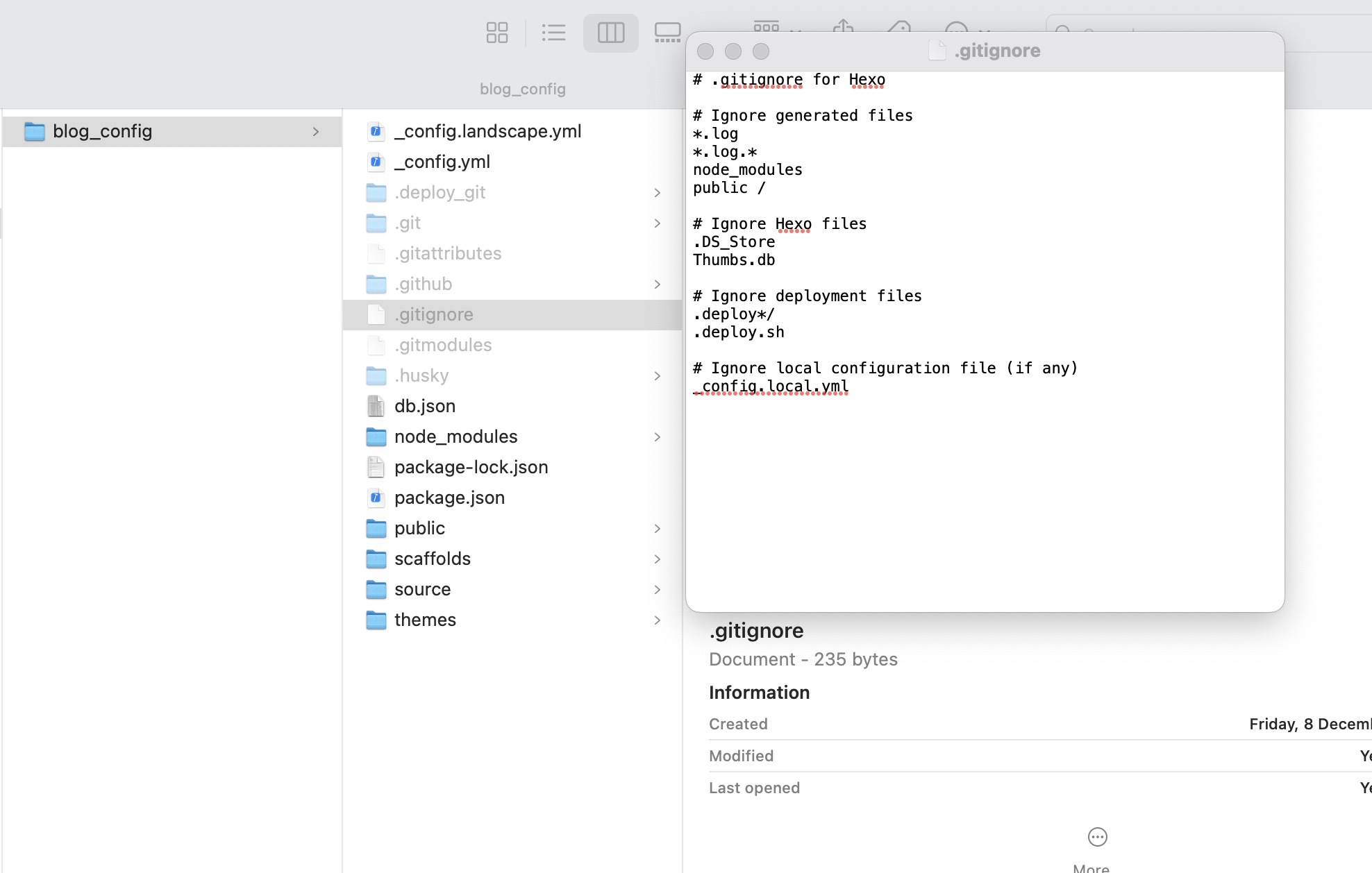
Task: Select the _config.yml file
Action: point(442,162)
